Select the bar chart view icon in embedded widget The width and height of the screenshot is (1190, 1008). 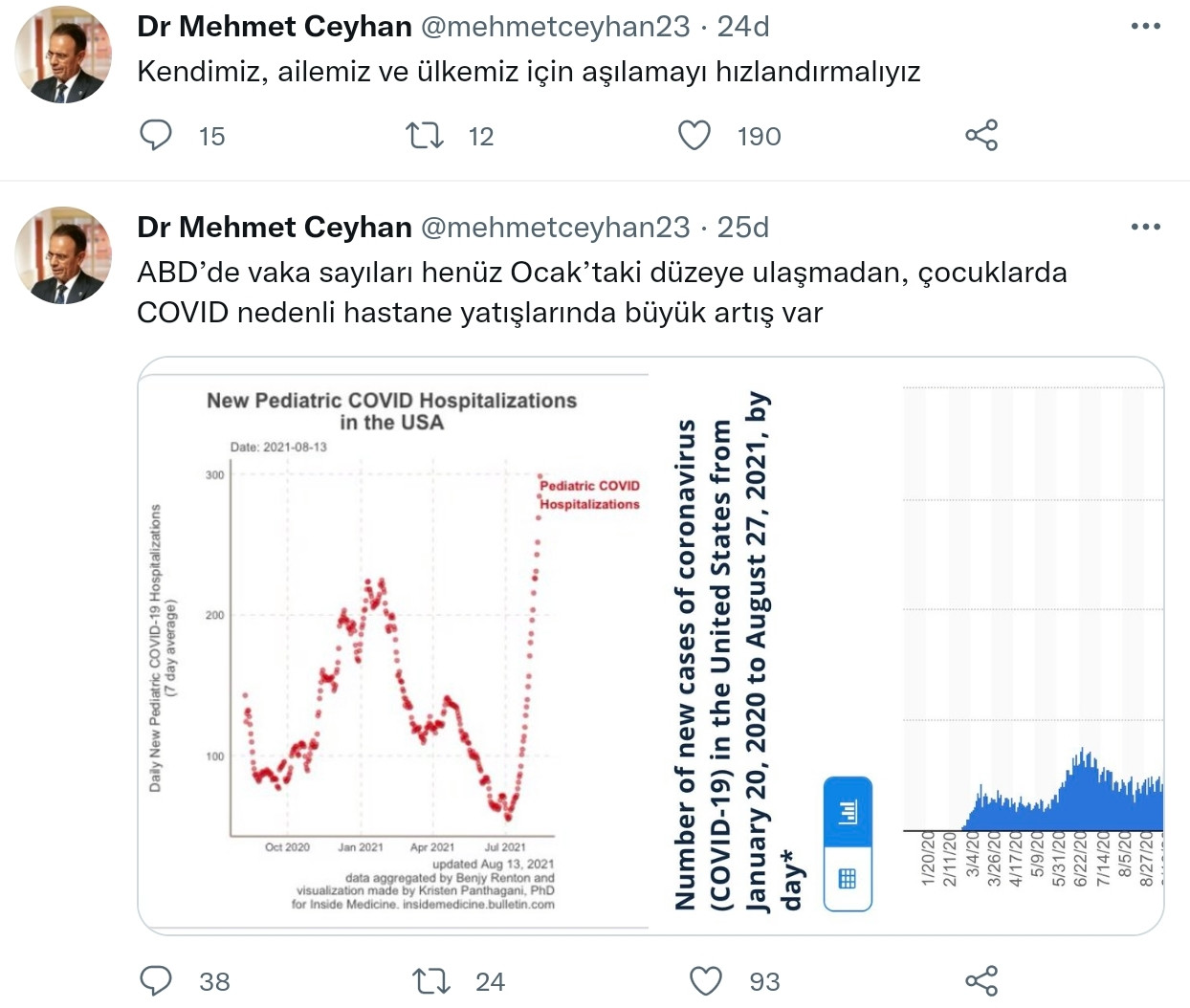(x=847, y=812)
